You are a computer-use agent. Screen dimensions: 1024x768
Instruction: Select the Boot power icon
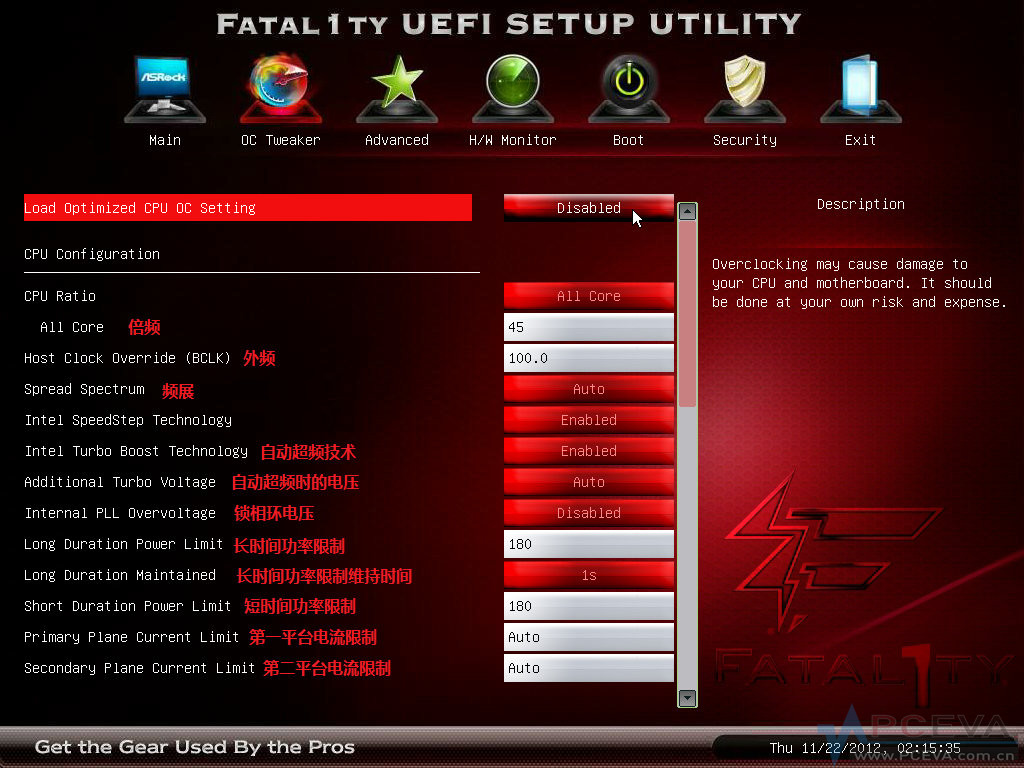pos(628,89)
